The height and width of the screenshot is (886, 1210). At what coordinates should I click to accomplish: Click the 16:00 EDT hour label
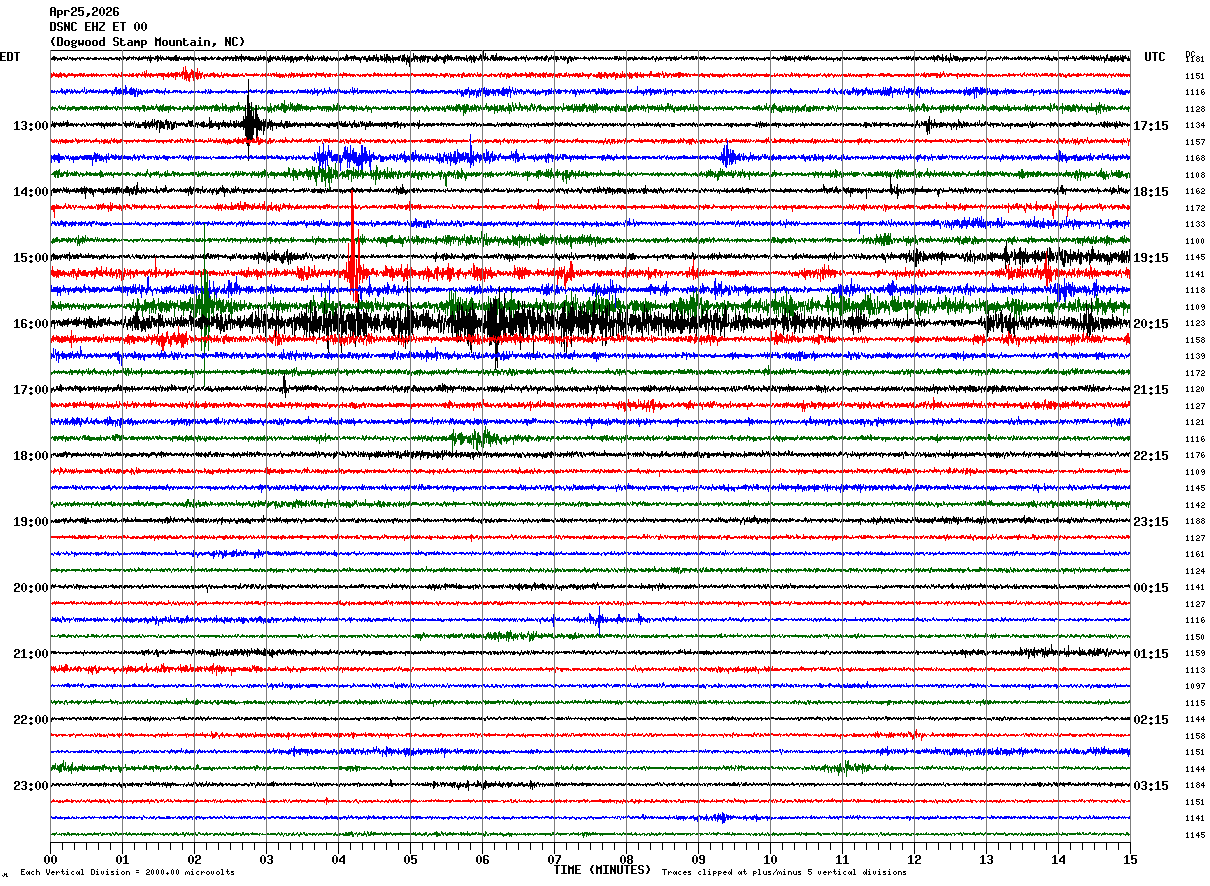click(30, 324)
